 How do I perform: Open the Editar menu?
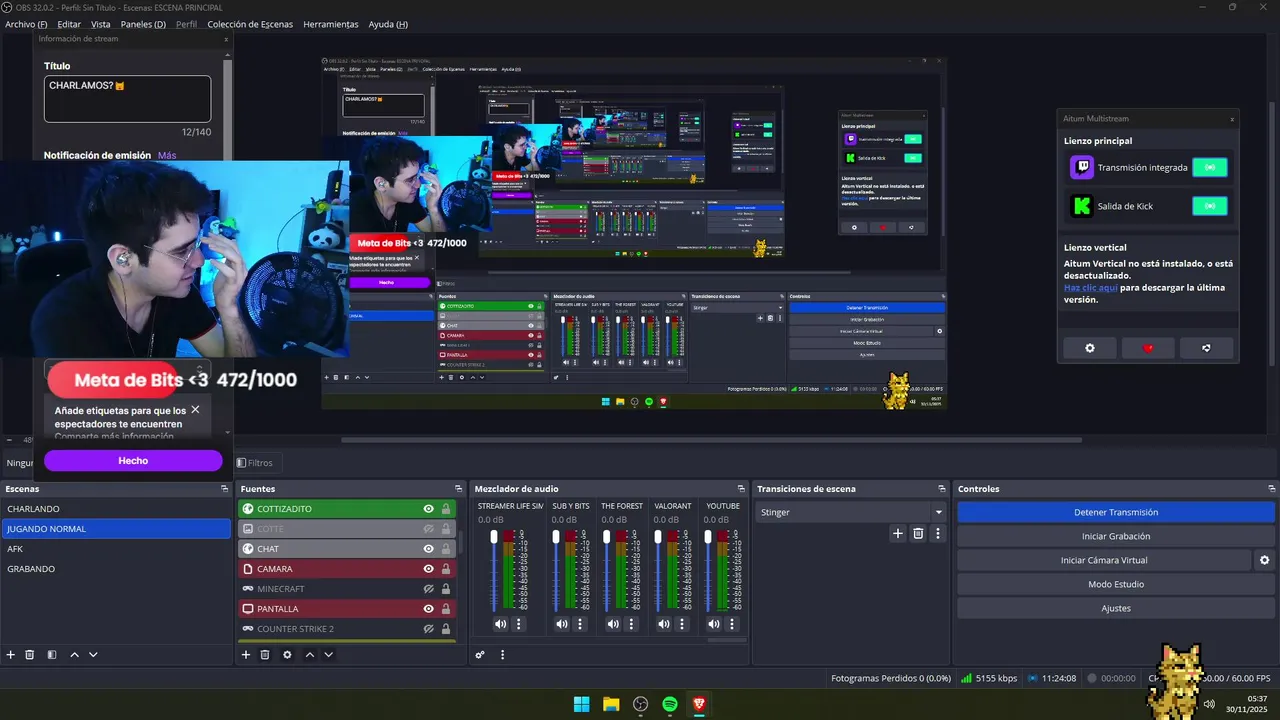[x=69, y=24]
